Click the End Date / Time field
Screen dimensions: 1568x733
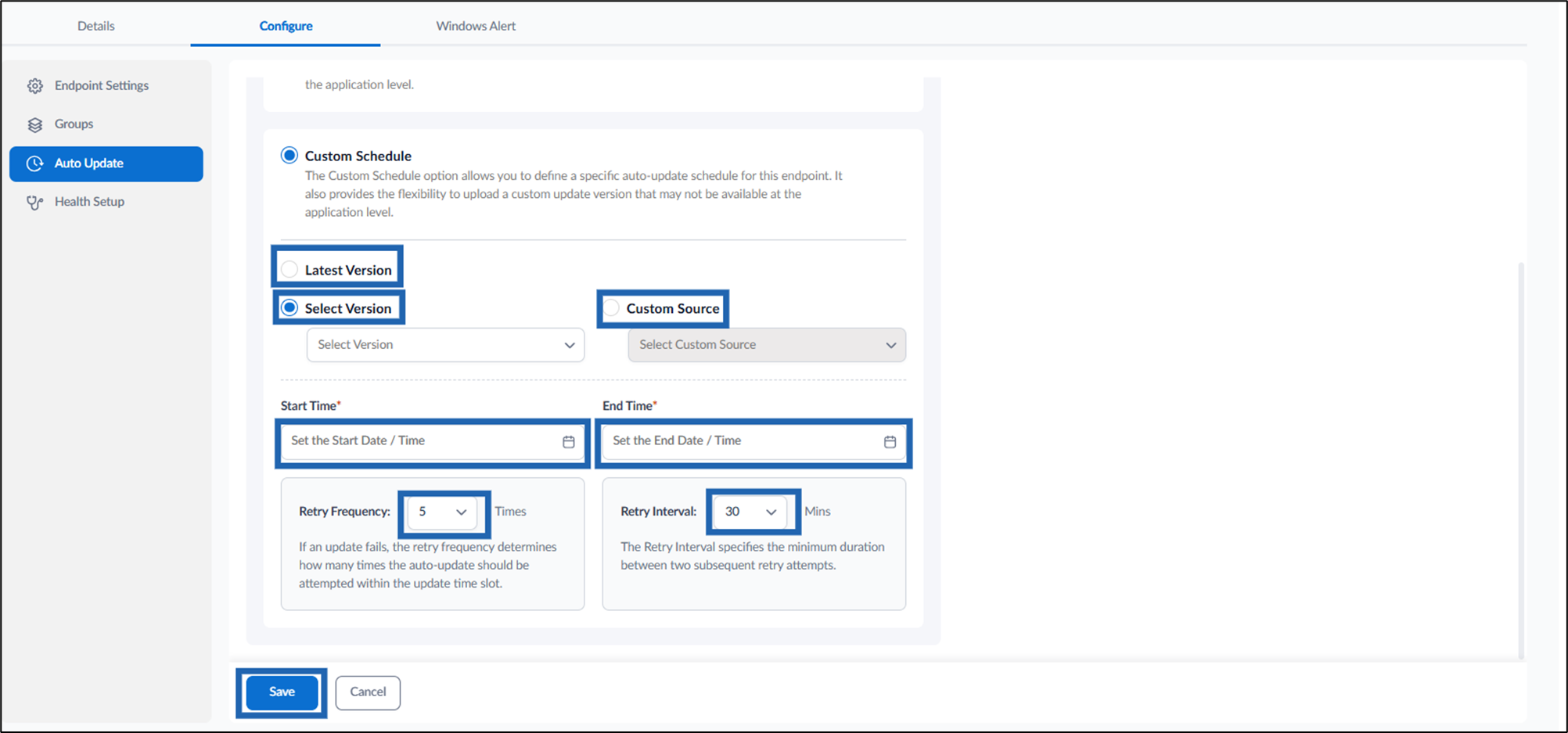coord(754,441)
